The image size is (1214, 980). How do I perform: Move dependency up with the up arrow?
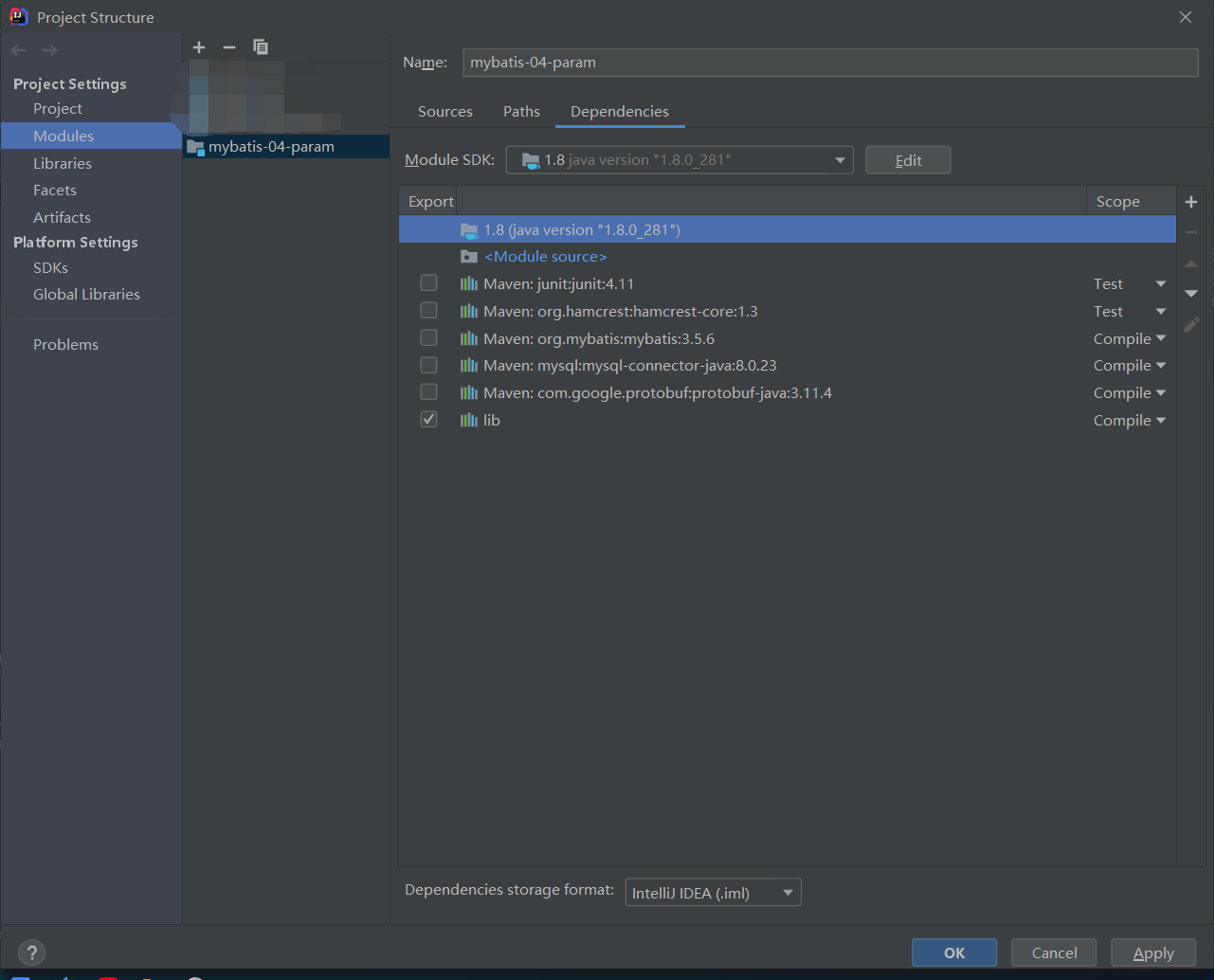tap(1191, 263)
